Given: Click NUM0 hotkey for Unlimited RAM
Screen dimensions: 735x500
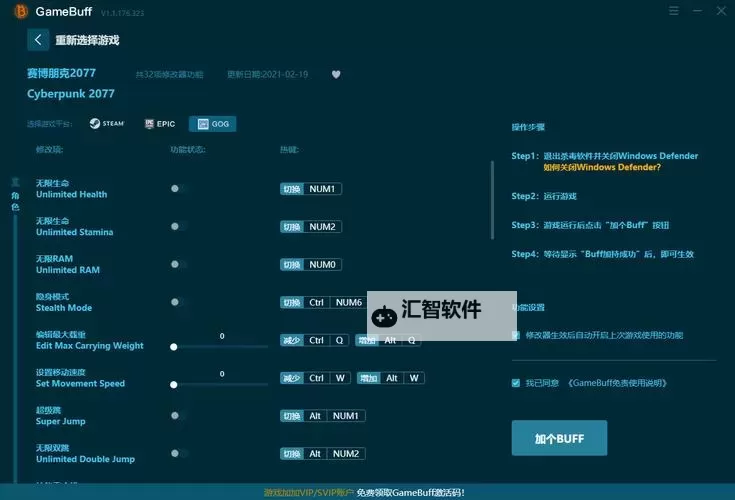Looking at the screenshot, I should (x=311, y=265).
